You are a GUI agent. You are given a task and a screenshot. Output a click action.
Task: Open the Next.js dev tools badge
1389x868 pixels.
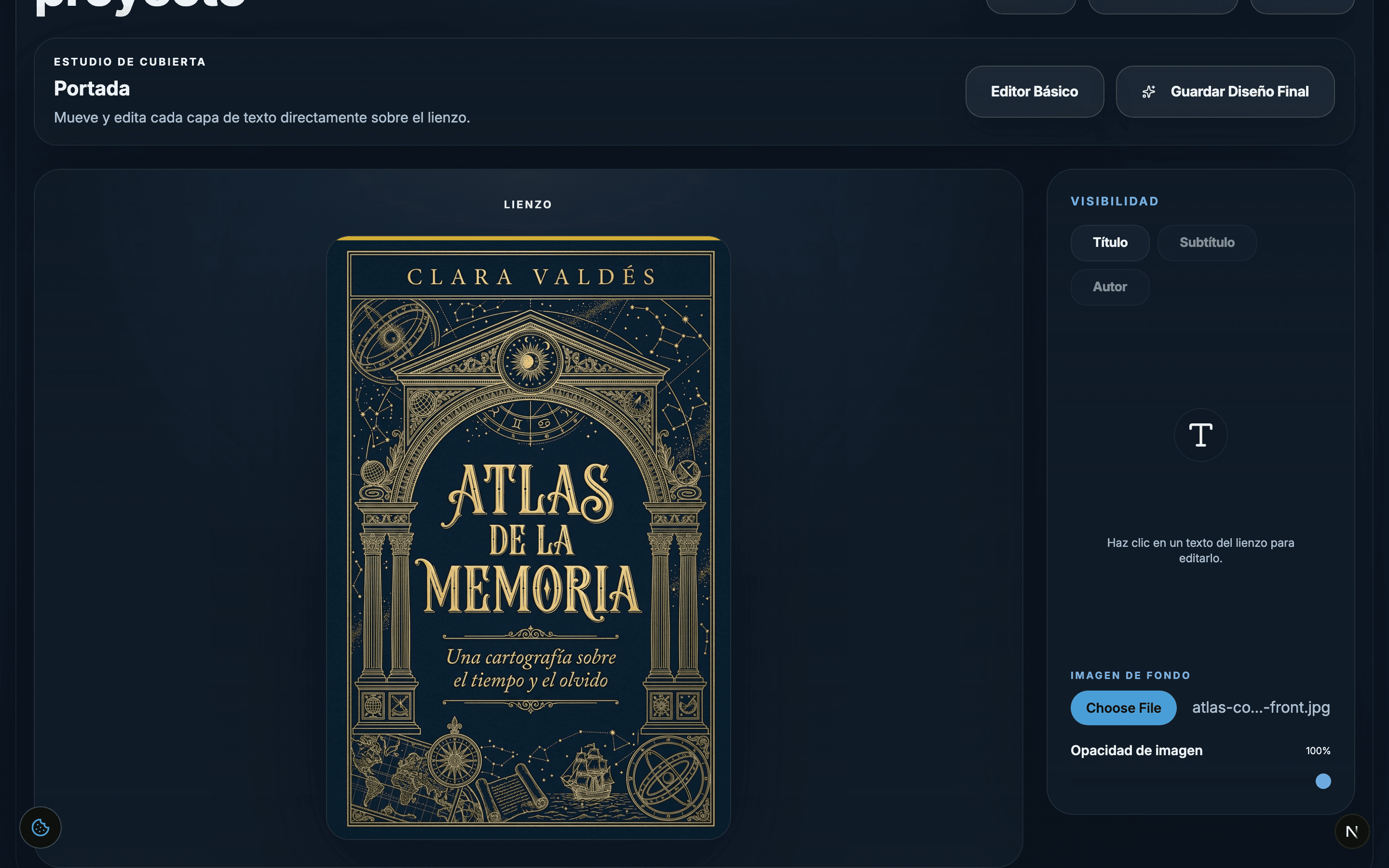[1352, 831]
